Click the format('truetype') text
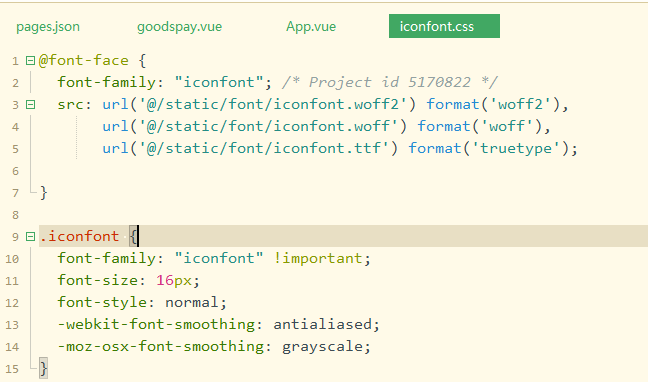 coord(488,148)
